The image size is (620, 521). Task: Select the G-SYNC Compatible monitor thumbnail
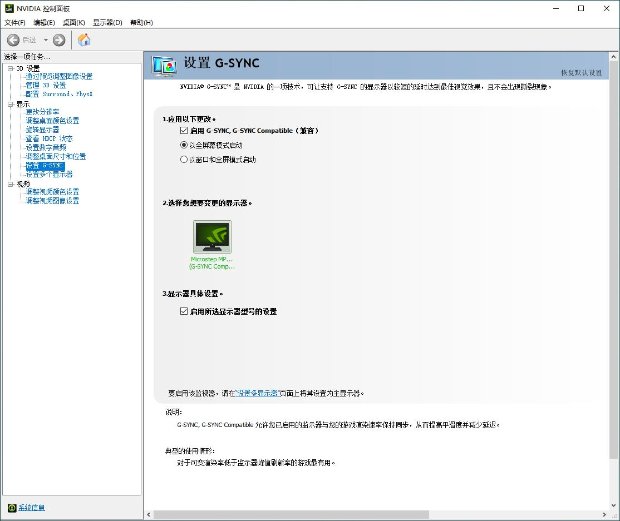[x=212, y=237]
